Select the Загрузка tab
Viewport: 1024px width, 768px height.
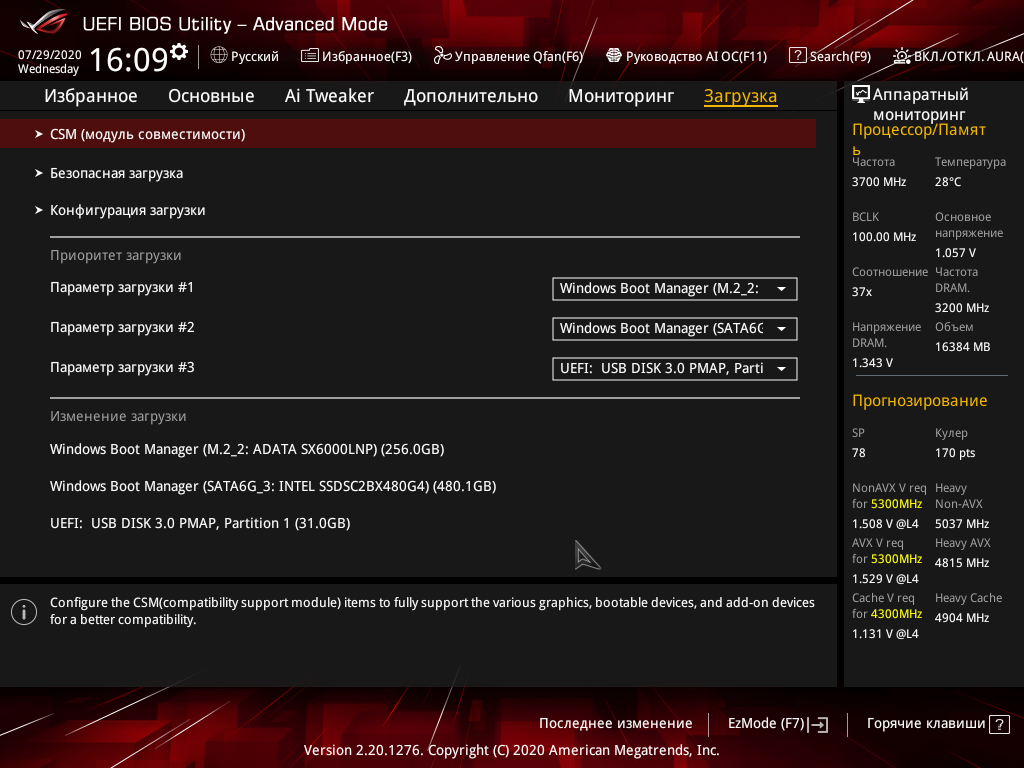tap(741, 96)
